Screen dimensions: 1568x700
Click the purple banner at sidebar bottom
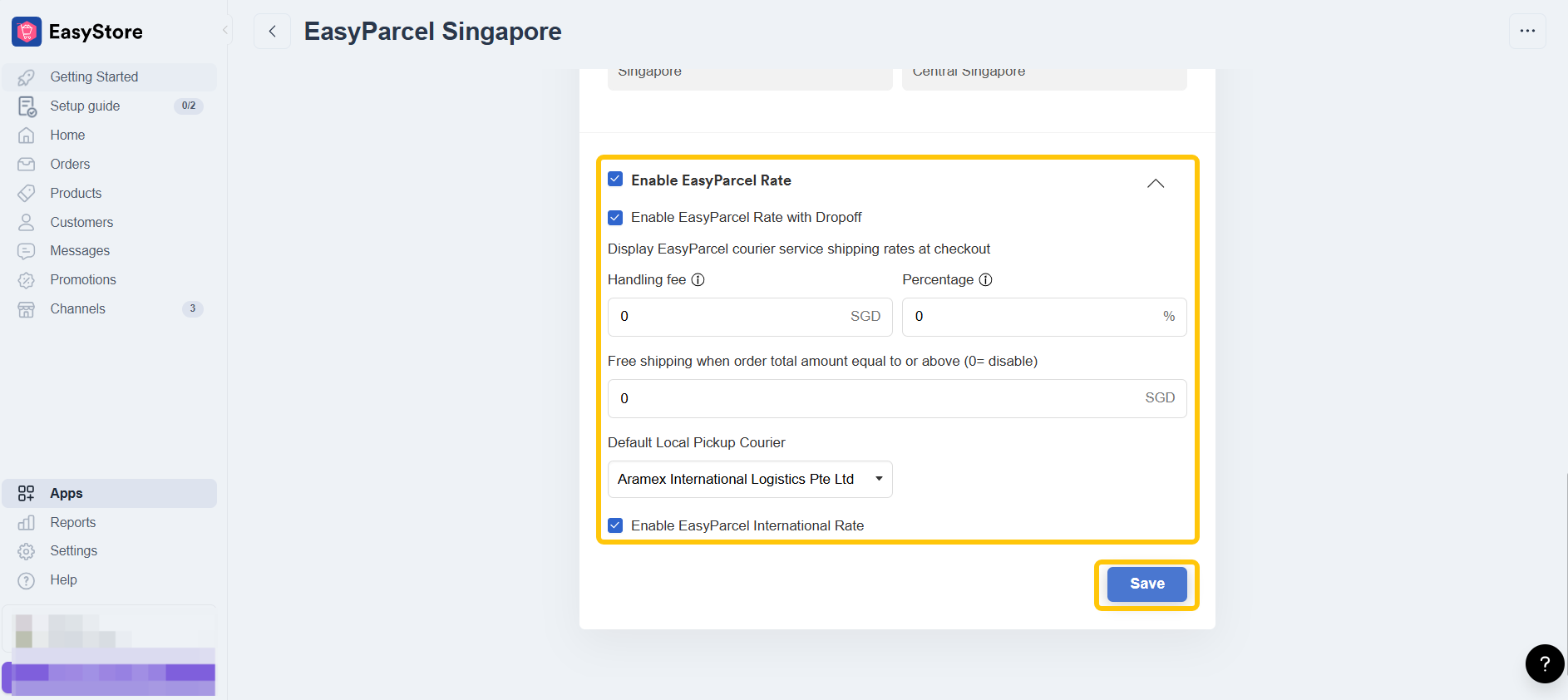[x=109, y=678]
